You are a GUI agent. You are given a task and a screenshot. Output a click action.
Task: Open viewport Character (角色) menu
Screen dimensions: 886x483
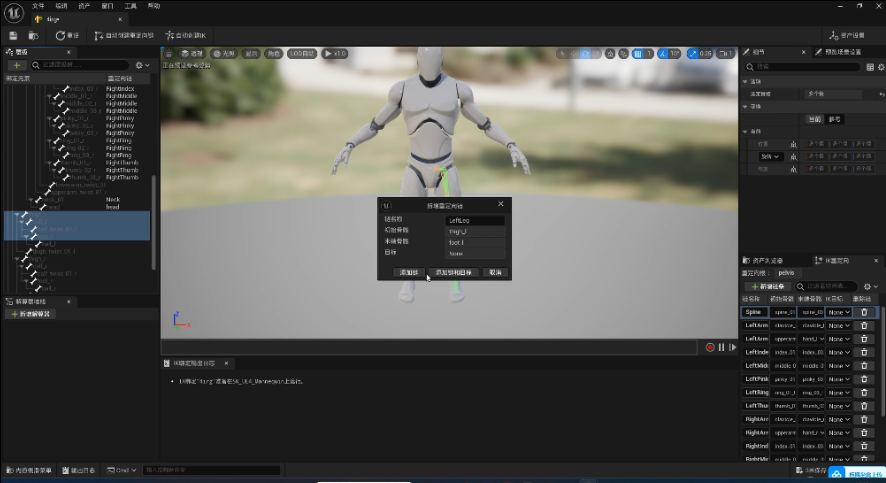273,54
